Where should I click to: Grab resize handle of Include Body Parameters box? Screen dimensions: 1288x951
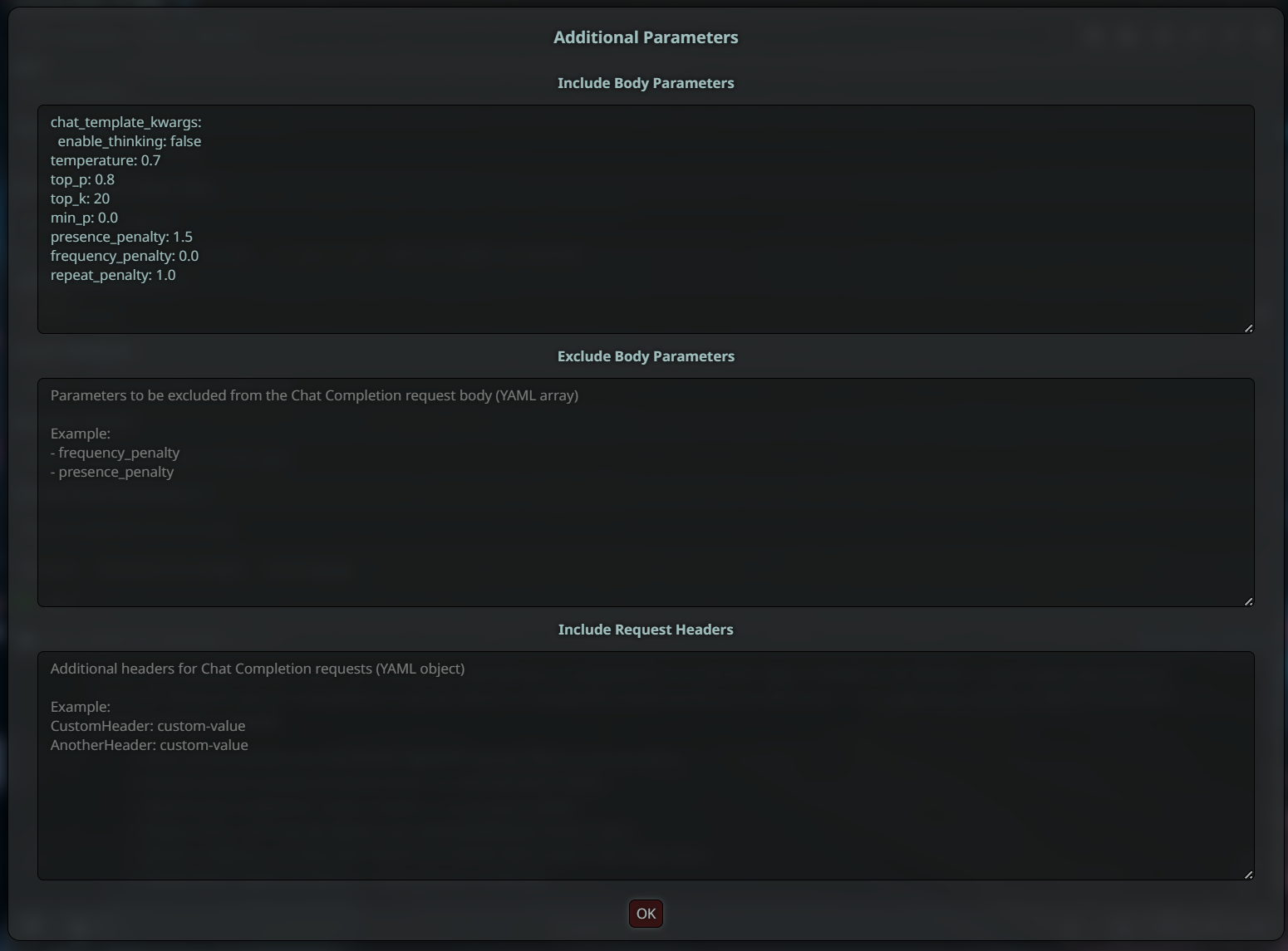pyautogui.click(x=1248, y=328)
